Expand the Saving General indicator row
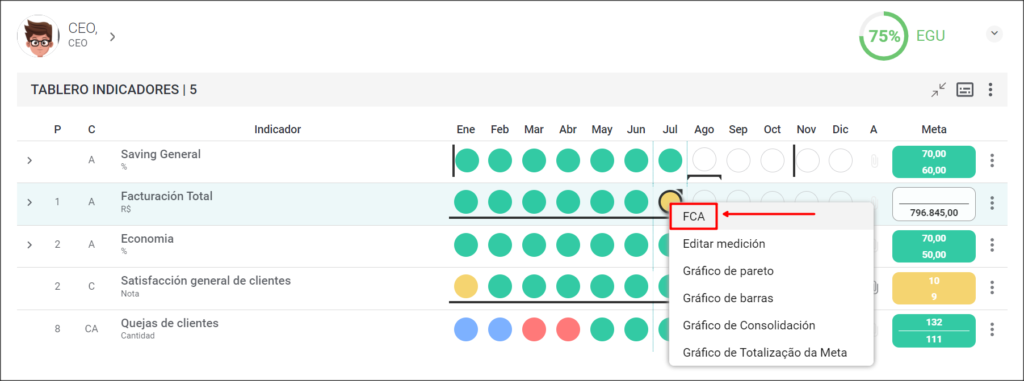This screenshot has width=1024, height=381. click(29, 160)
